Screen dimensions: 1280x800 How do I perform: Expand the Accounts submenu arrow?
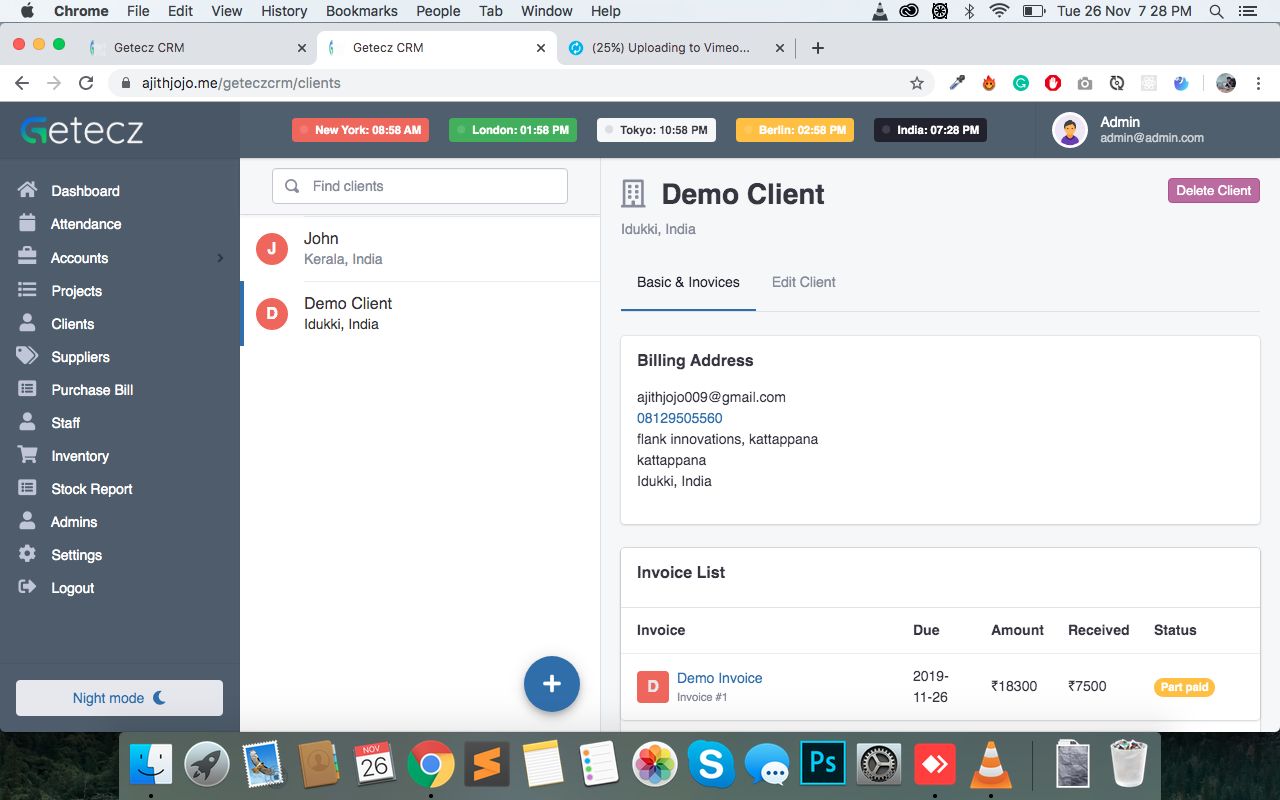point(220,258)
